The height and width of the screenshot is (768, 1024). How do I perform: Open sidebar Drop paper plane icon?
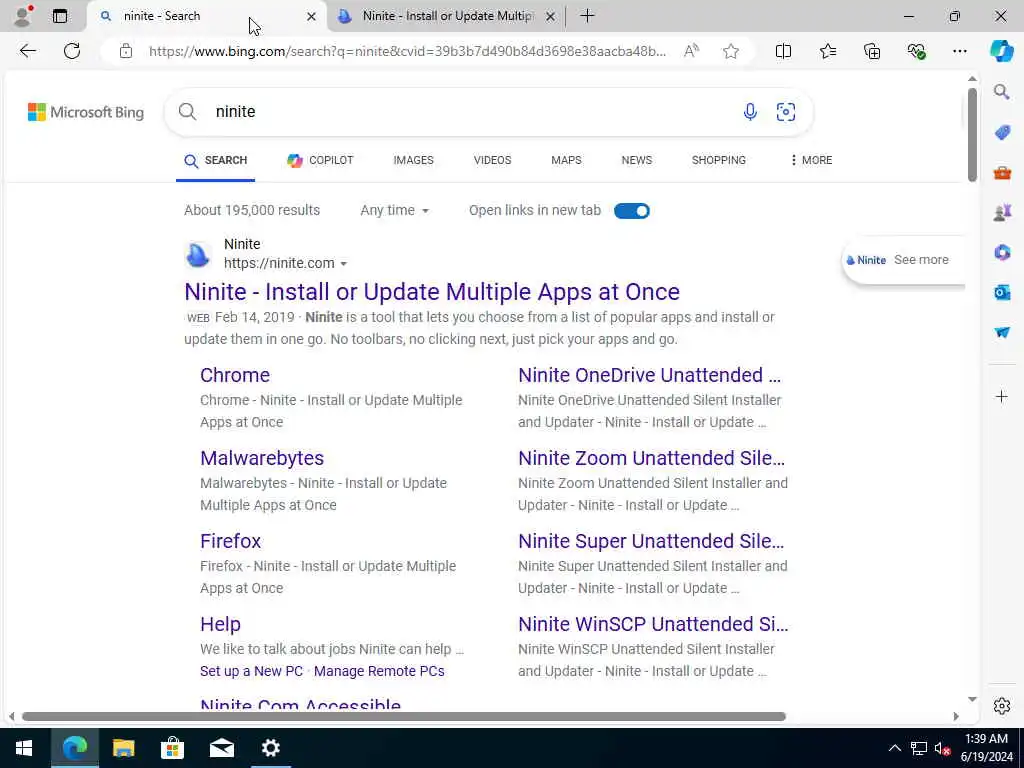click(x=1002, y=332)
